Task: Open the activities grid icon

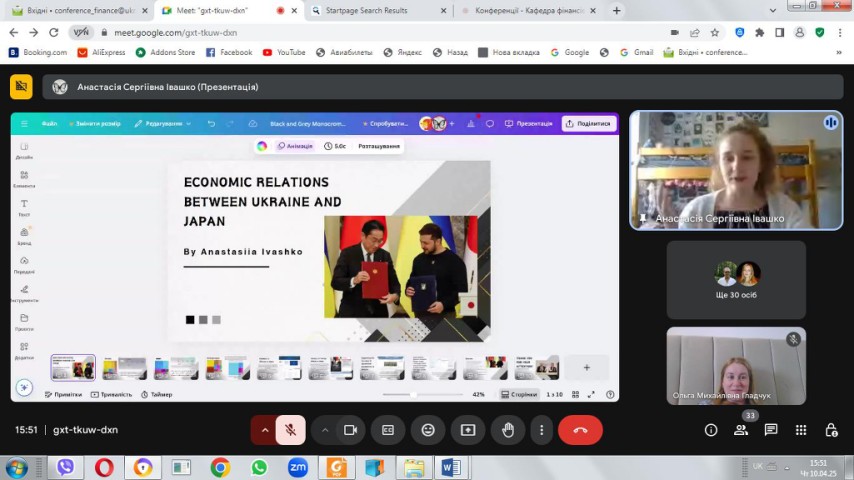Action: (x=801, y=430)
